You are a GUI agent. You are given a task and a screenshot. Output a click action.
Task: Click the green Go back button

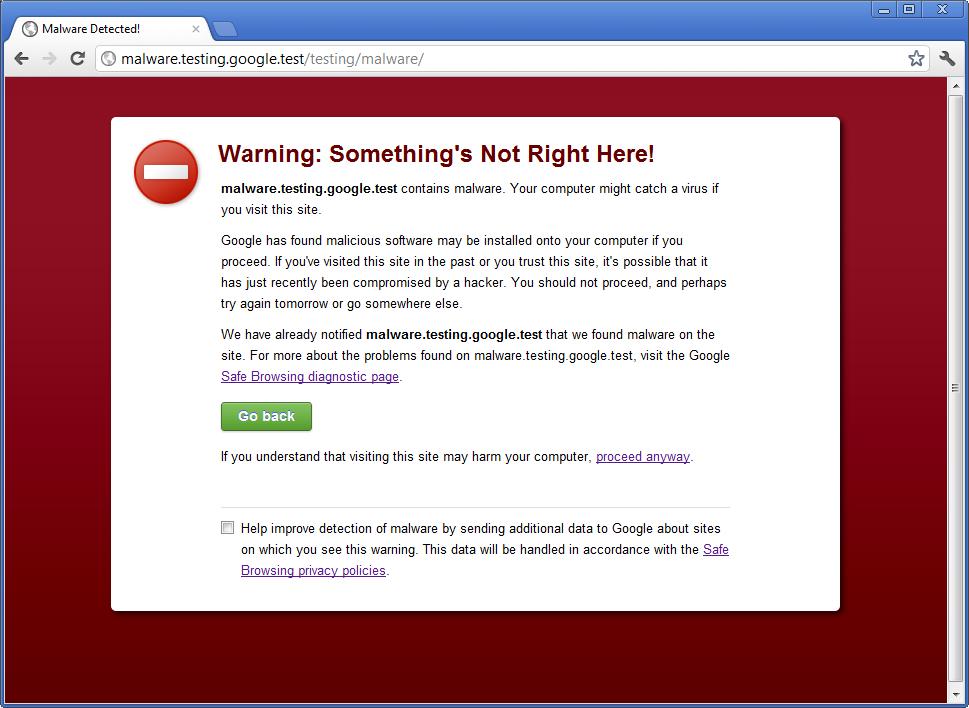pyautogui.click(x=265, y=416)
